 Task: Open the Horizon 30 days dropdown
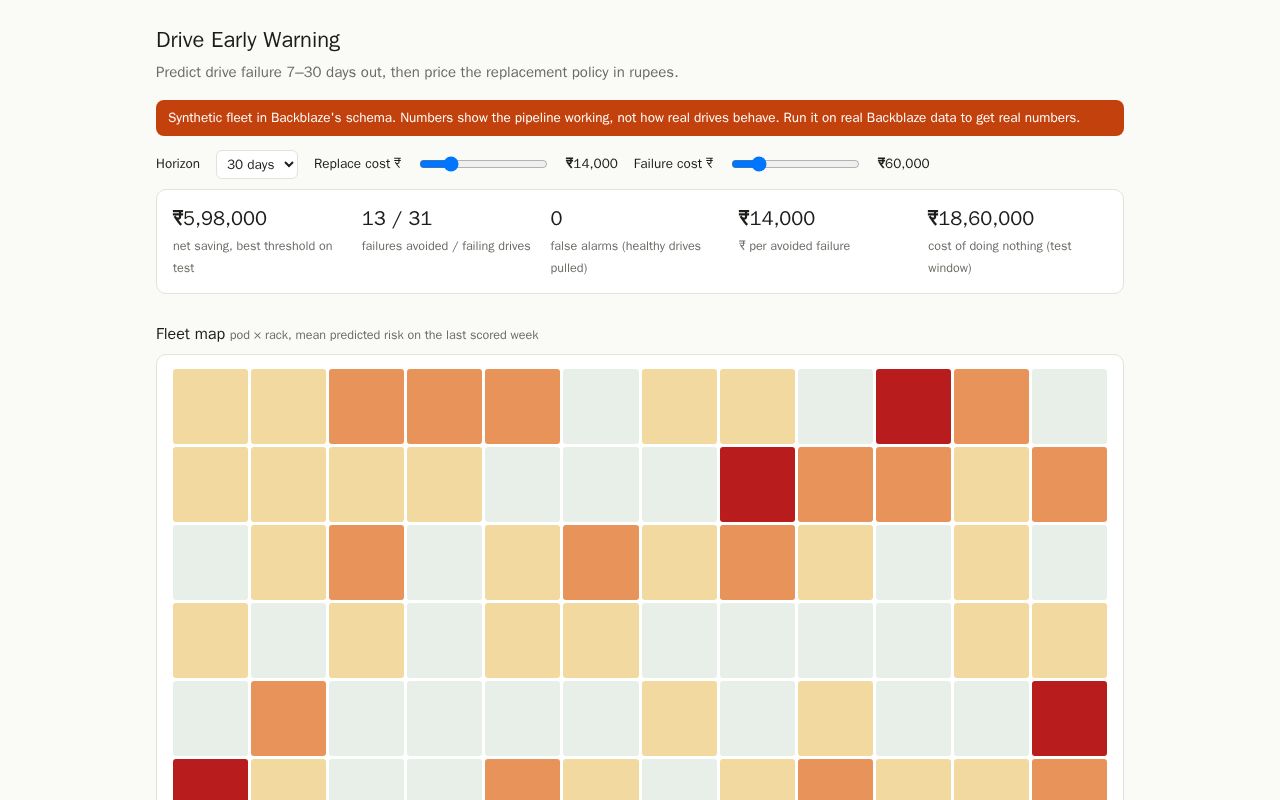pos(257,164)
